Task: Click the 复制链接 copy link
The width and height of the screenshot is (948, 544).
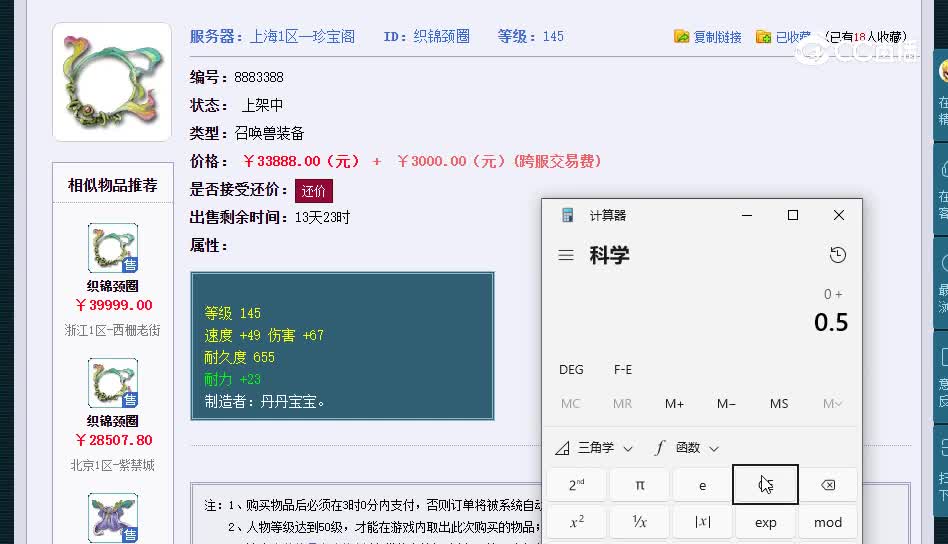Action: click(717, 37)
